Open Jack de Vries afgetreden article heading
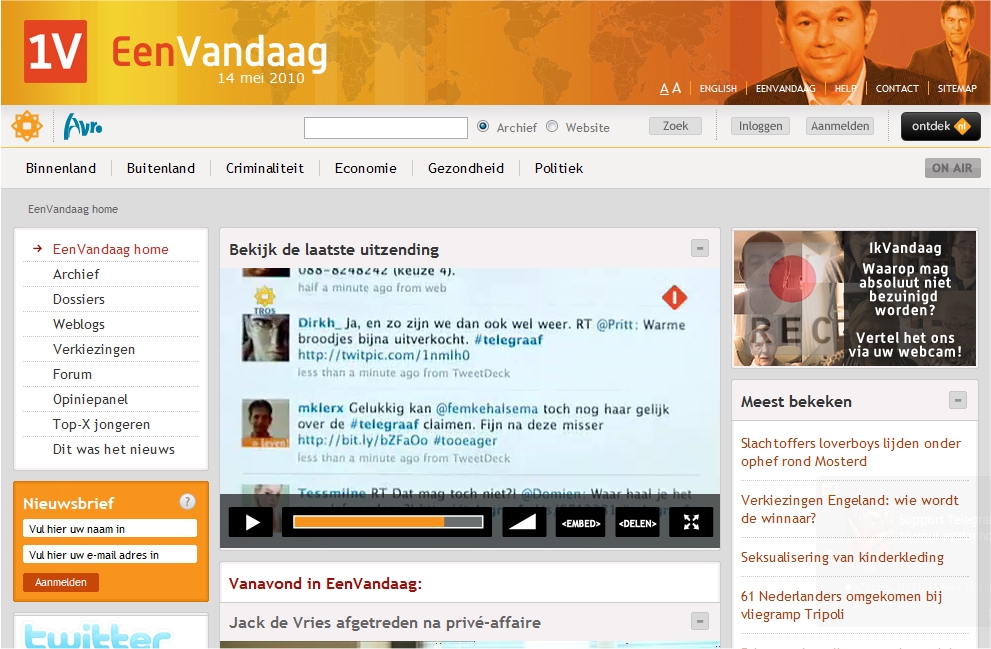The image size is (991, 649). (x=385, y=622)
